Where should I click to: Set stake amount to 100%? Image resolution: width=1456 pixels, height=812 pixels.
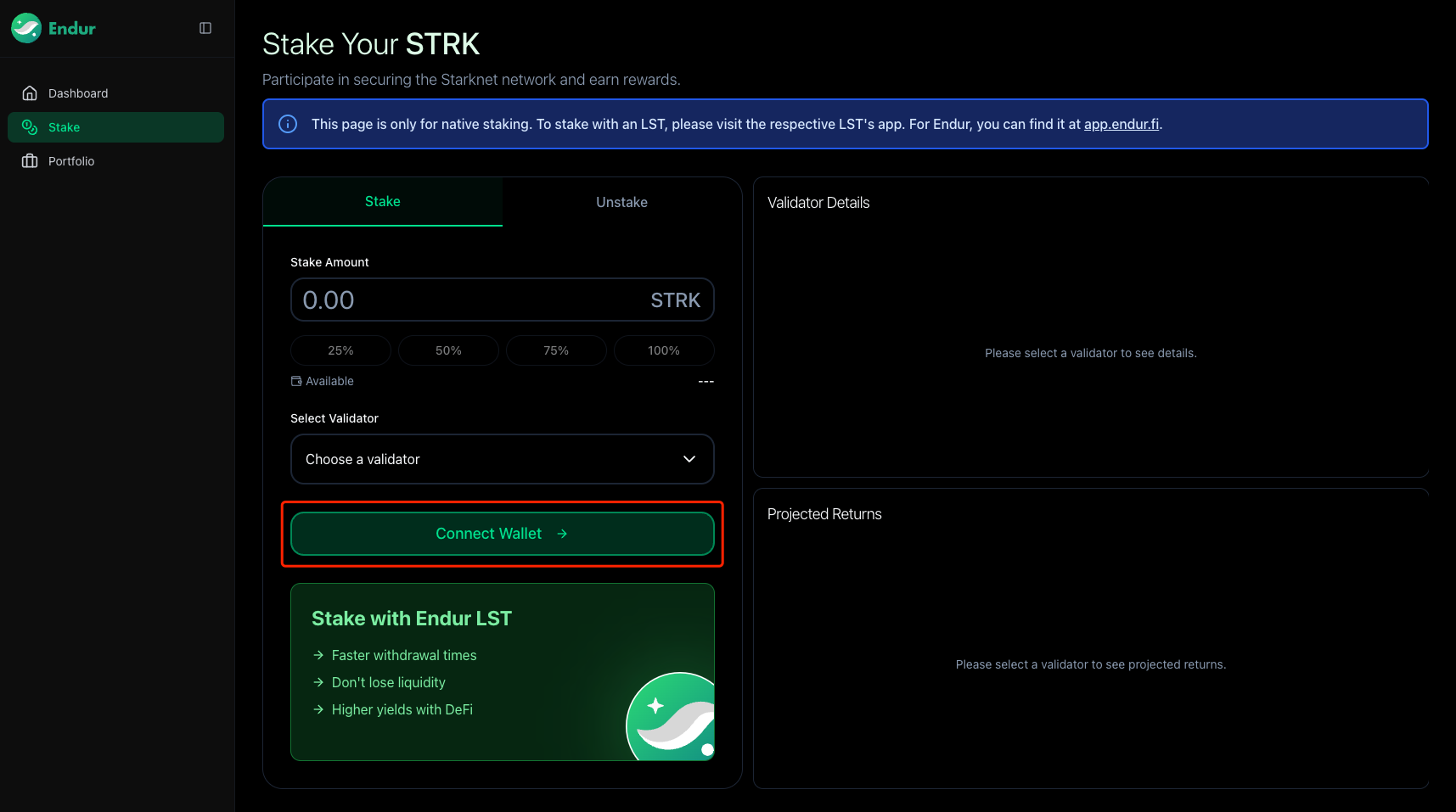coord(664,350)
